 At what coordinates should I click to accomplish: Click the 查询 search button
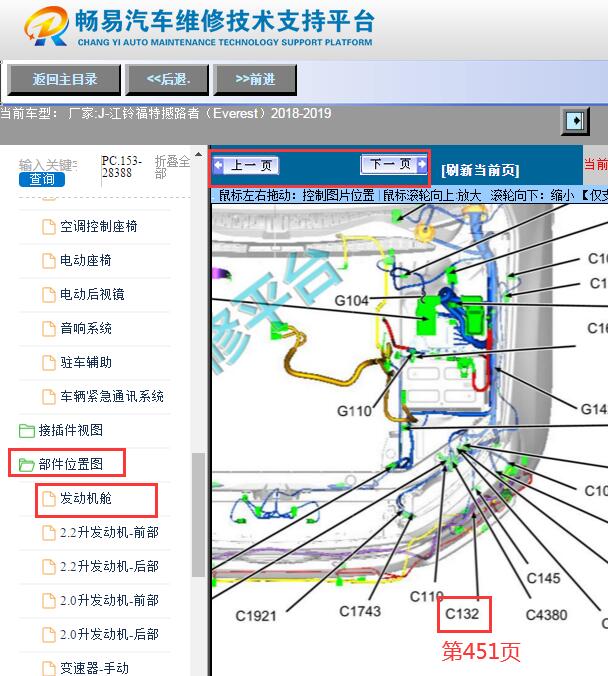42,179
